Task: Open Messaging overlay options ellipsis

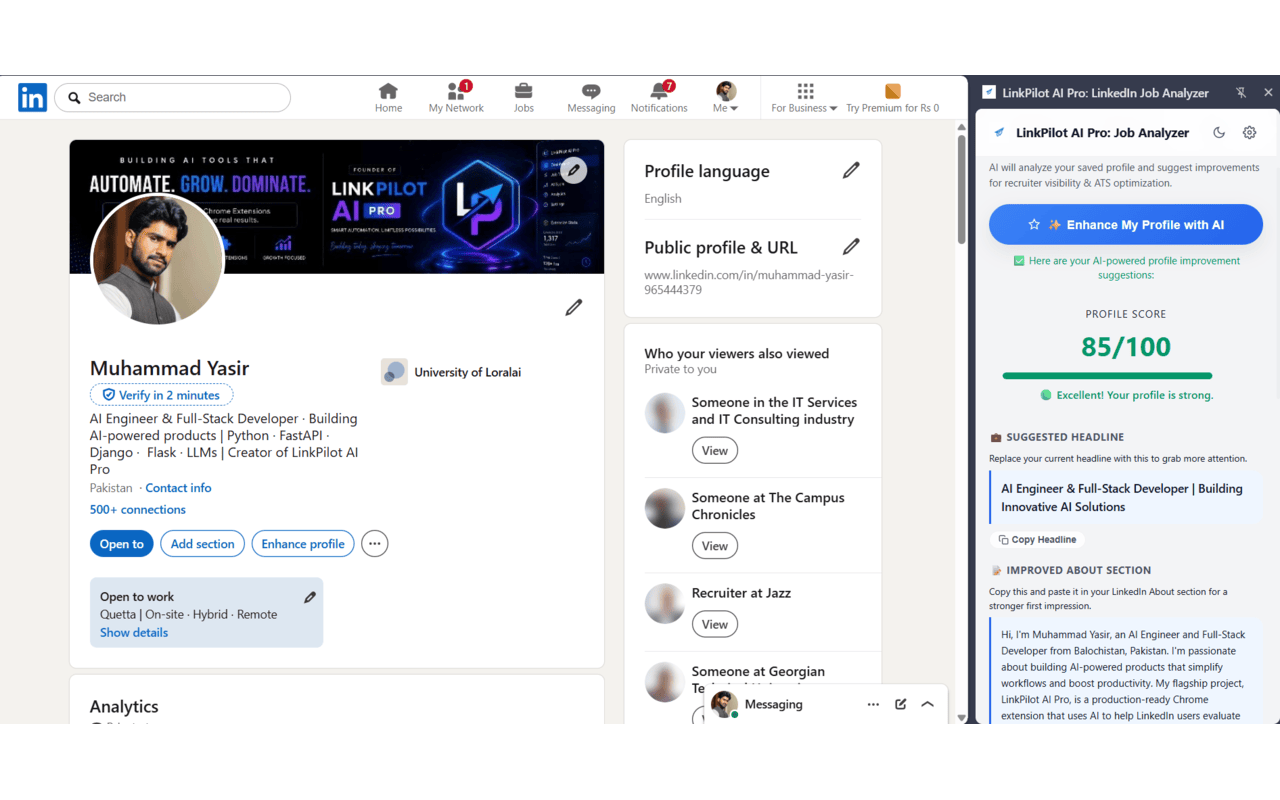Action: (x=873, y=704)
